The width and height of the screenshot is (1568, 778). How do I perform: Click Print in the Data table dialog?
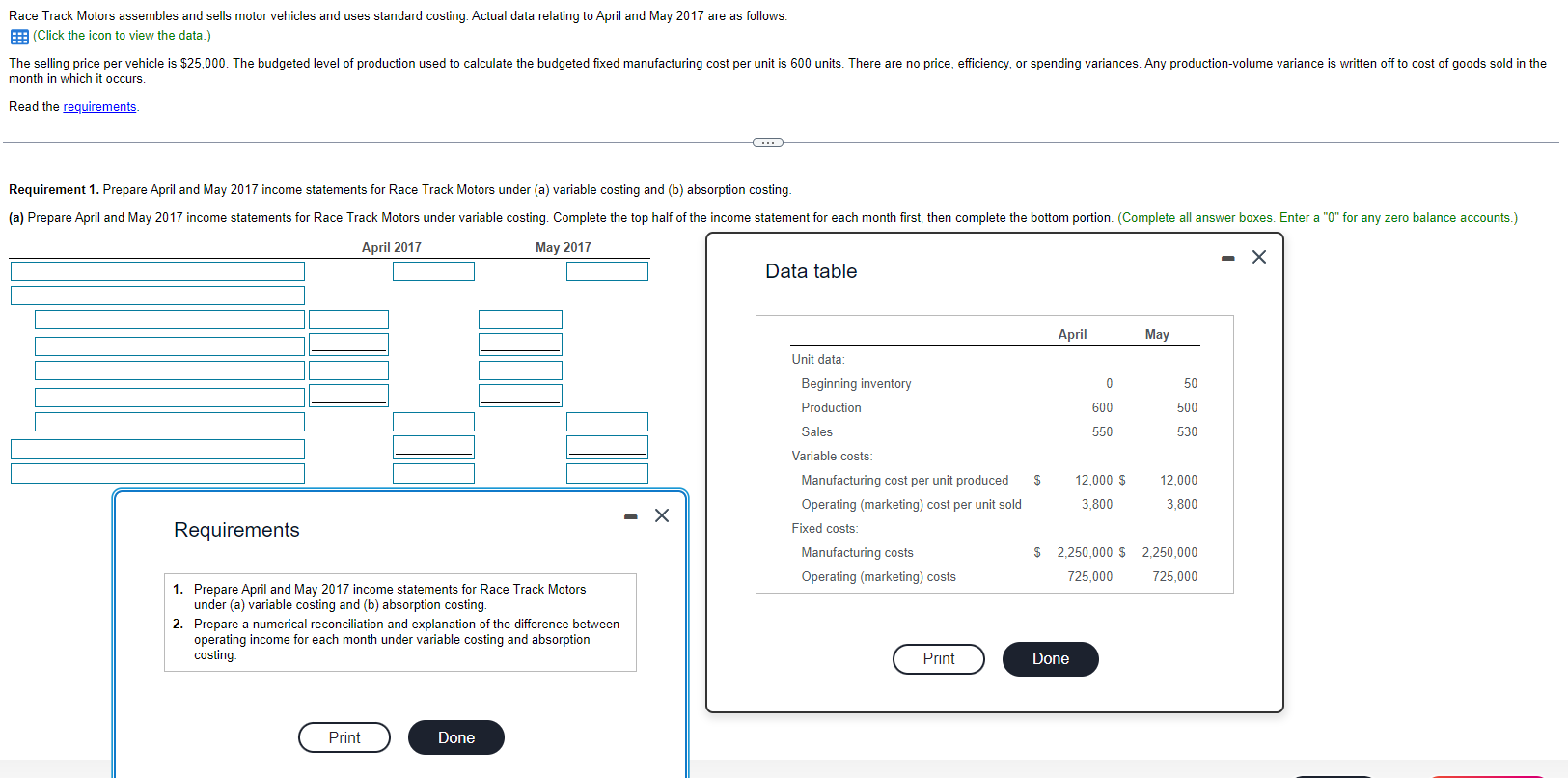tap(939, 659)
